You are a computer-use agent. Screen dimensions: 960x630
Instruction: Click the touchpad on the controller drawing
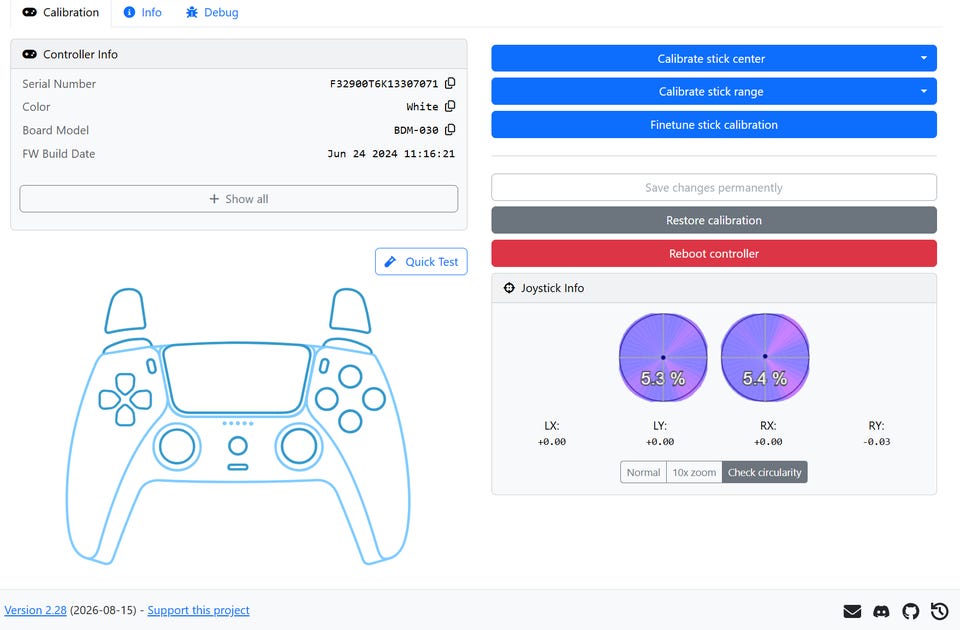238,379
